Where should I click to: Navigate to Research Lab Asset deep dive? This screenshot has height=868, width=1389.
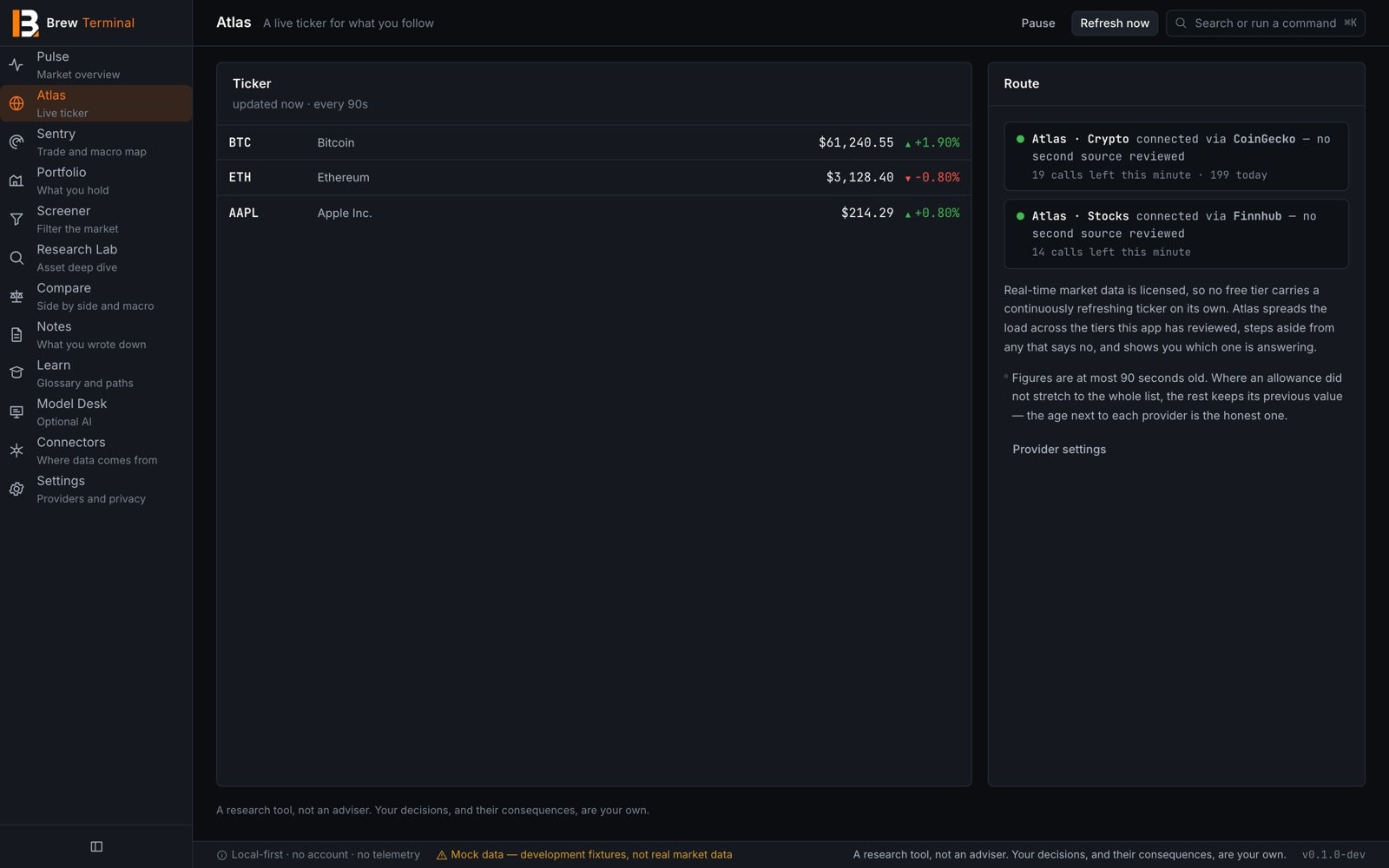point(95,258)
